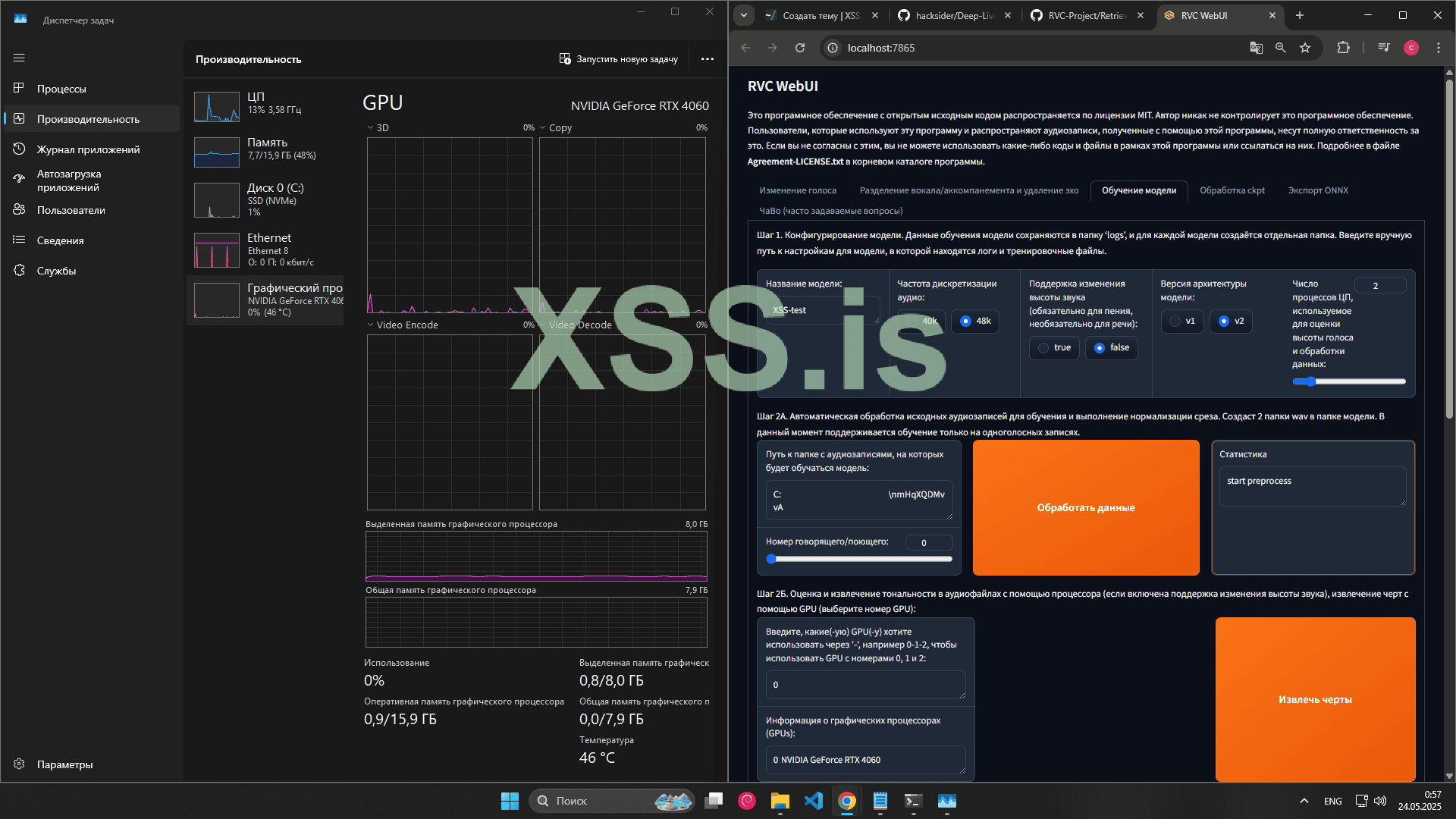Screen dimensions: 1456x819
Task: Click the new tab plus button
Action: click(1300, 15)
